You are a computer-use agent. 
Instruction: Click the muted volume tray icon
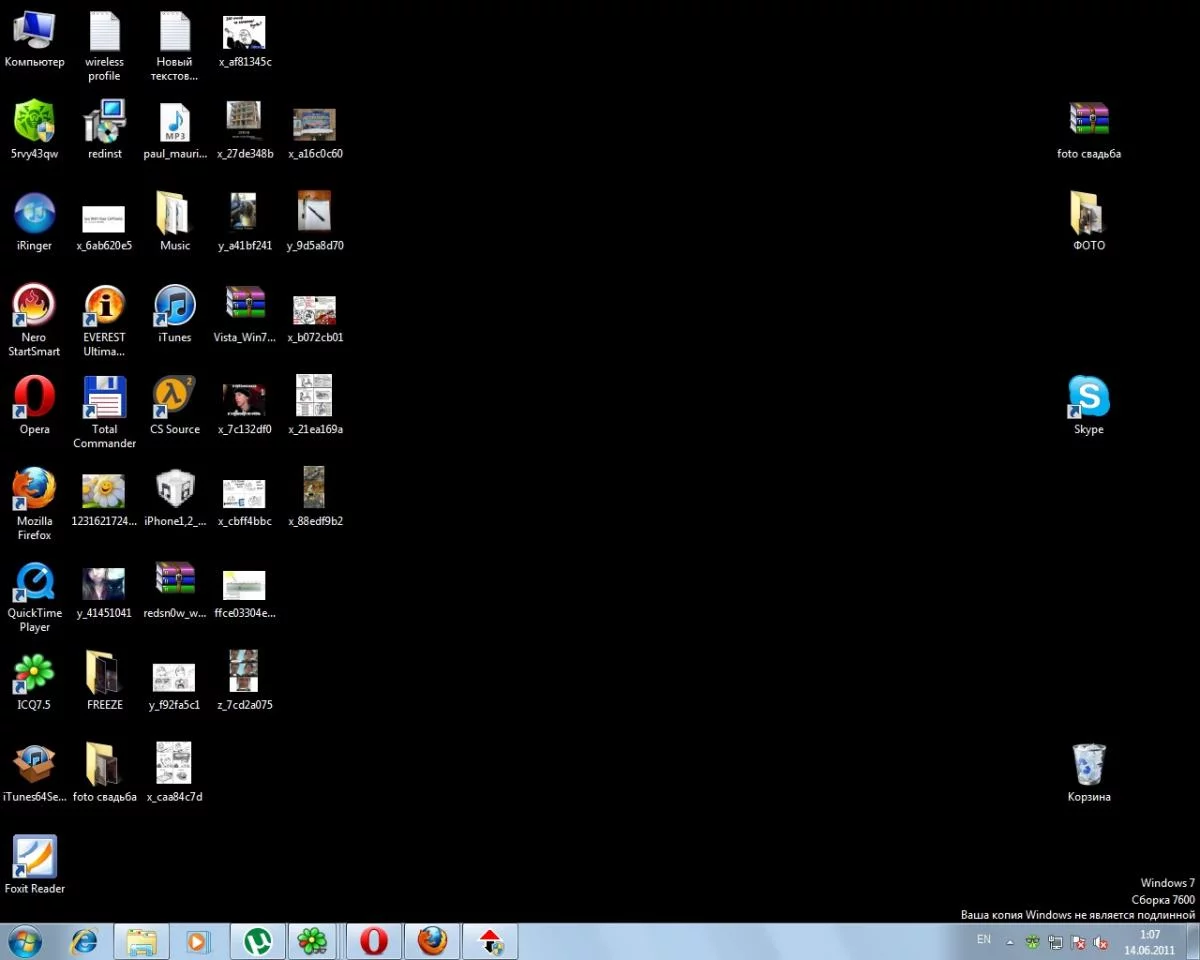point(1101,942)
